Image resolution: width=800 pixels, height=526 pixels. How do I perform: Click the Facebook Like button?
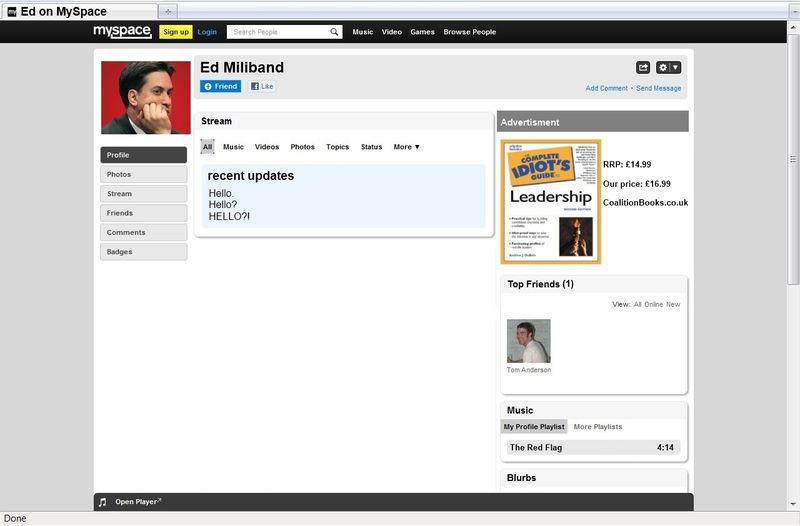pyautogui.click(x=262, y=86)
